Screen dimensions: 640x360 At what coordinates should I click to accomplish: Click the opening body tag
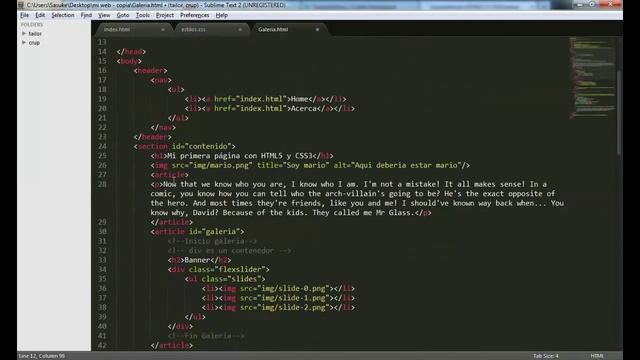click(x=129, y=61)
